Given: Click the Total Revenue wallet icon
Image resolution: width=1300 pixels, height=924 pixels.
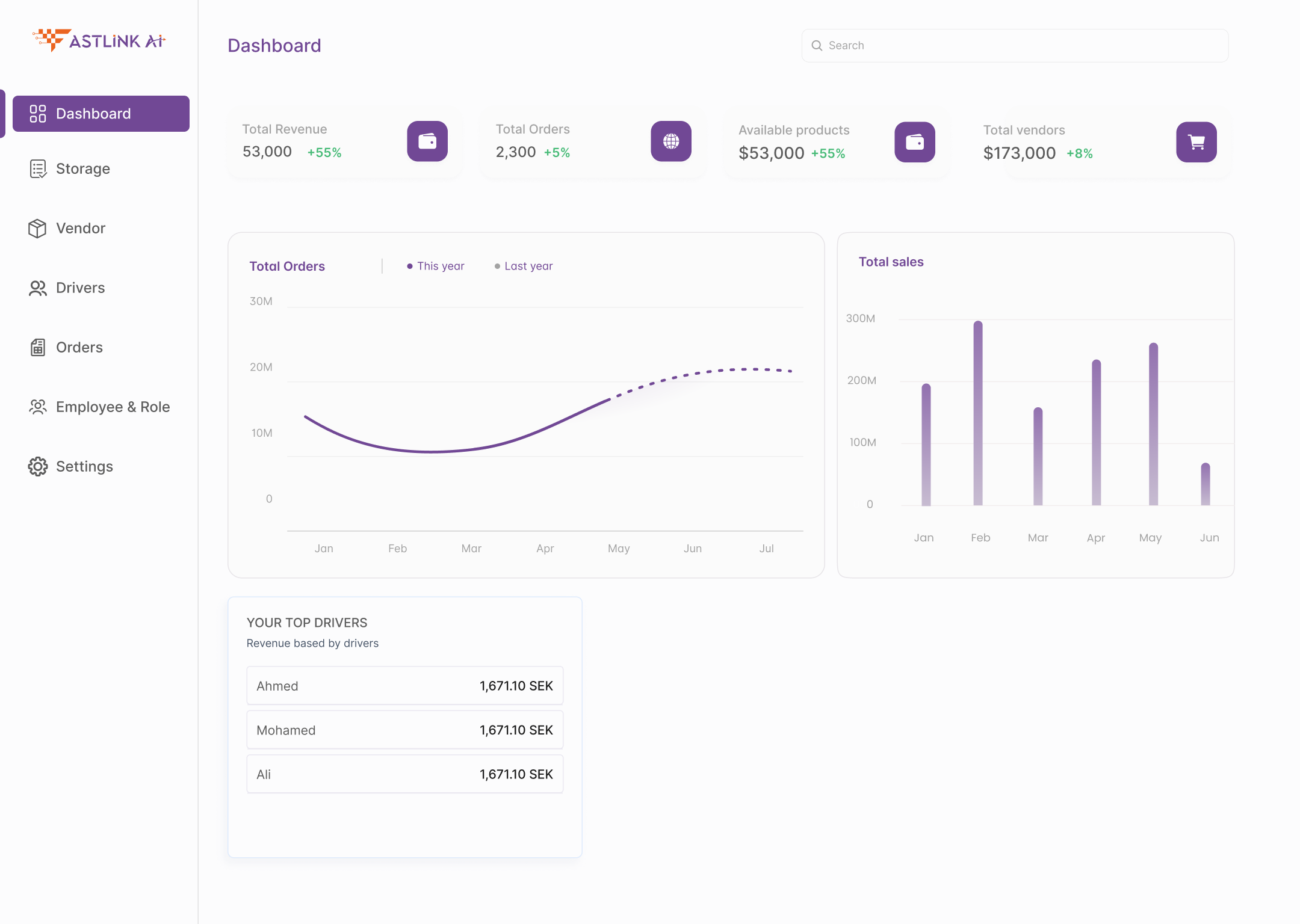Looking at the screenshot, I should coord(427,141).
